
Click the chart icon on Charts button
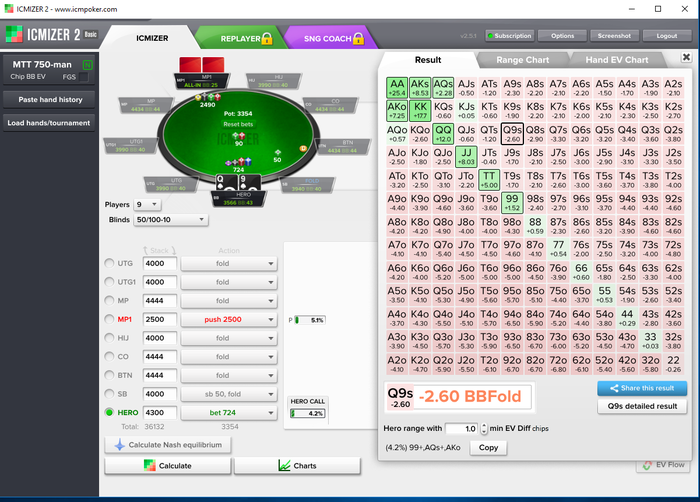(x=284, y=465)
